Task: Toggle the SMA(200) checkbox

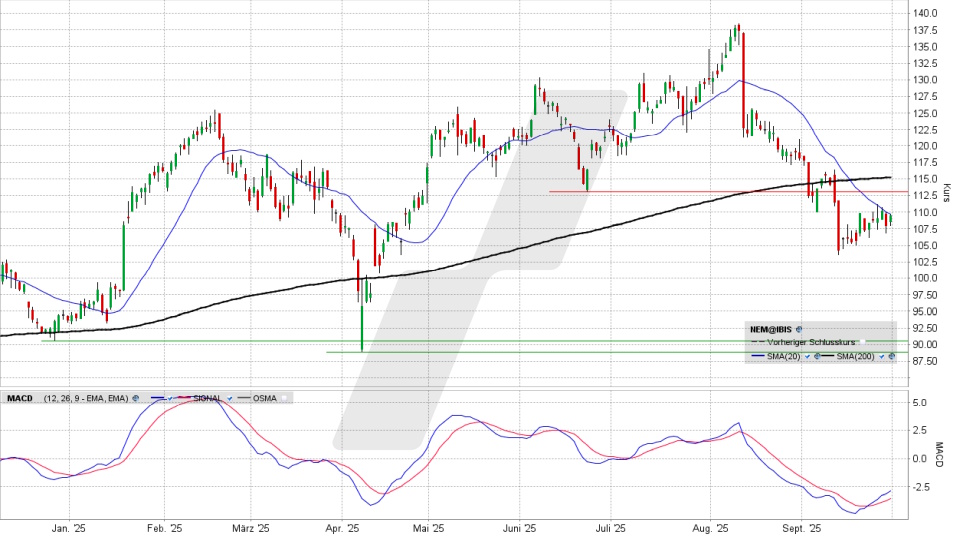Action: click(881, 356)
